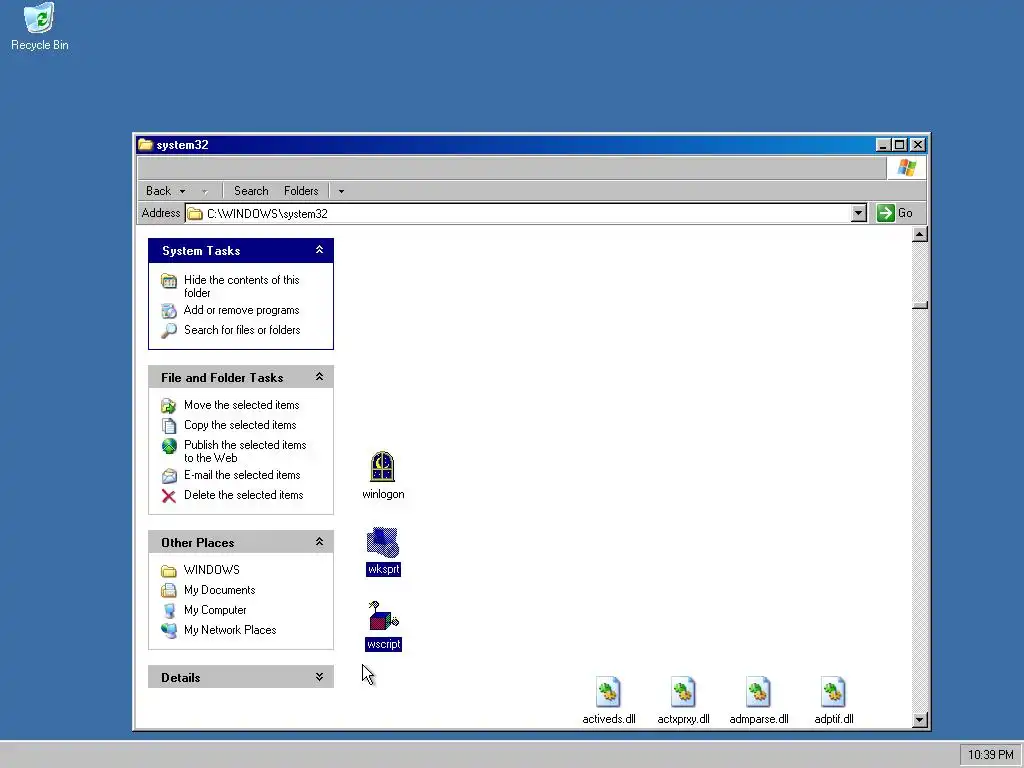Screen dimensions: 1024x768
Task: Close the system32 window
Action: (x=918, y=144)
